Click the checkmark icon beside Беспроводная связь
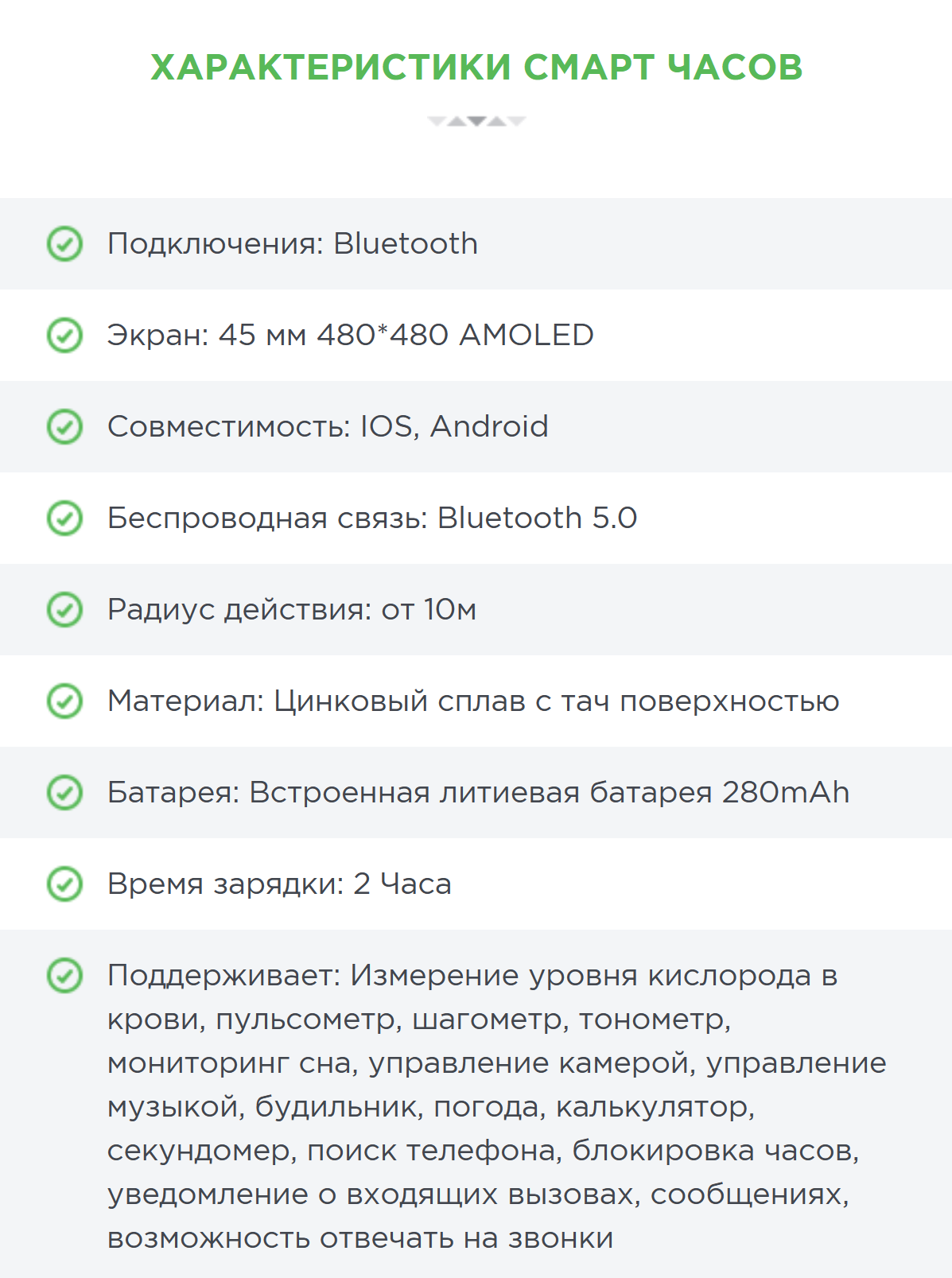The height and width of the screenshot is (1278, 952). click(65, 518)
